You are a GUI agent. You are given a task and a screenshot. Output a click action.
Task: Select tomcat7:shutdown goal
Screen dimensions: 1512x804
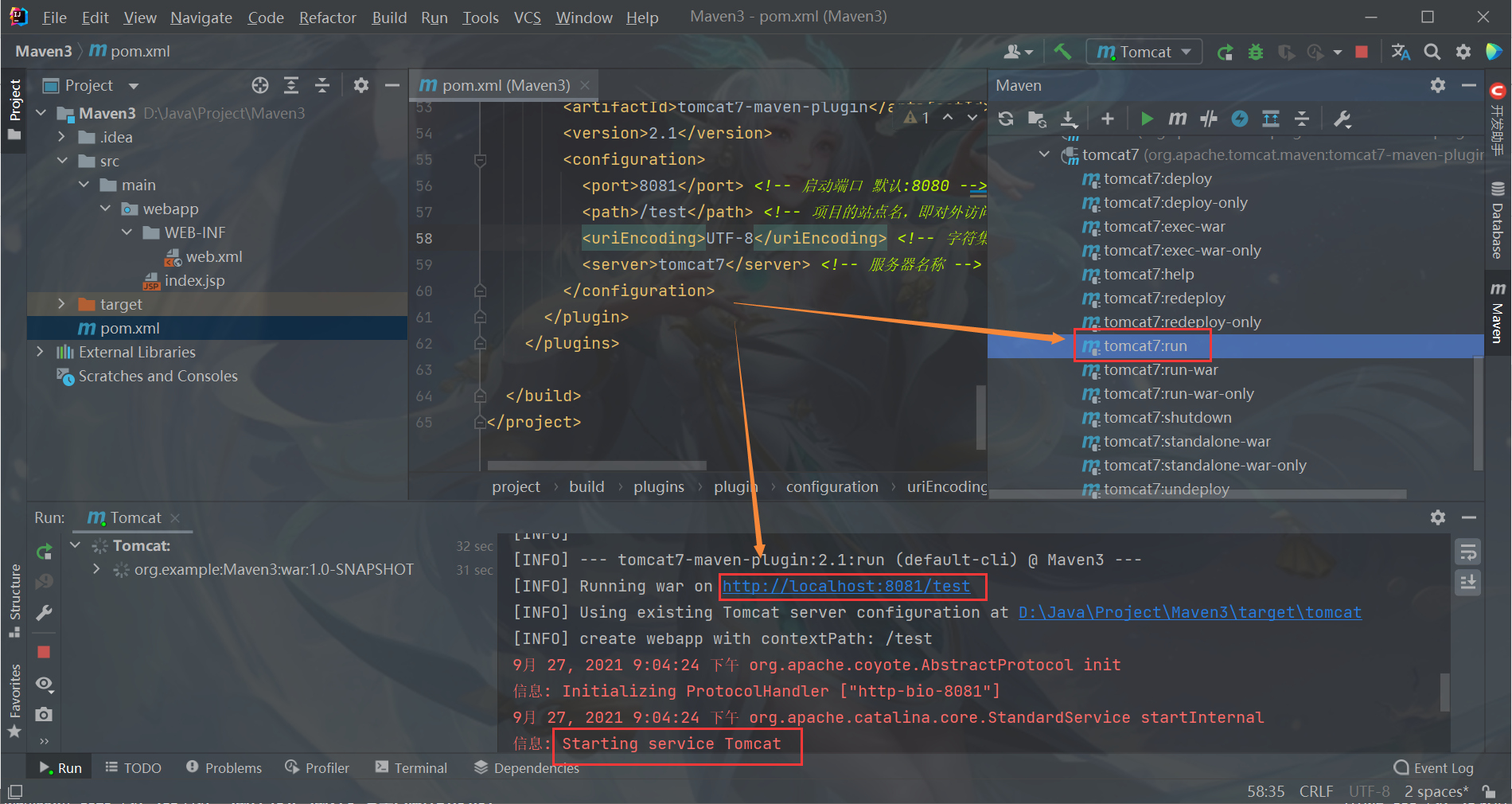[x=1167, y=418]
